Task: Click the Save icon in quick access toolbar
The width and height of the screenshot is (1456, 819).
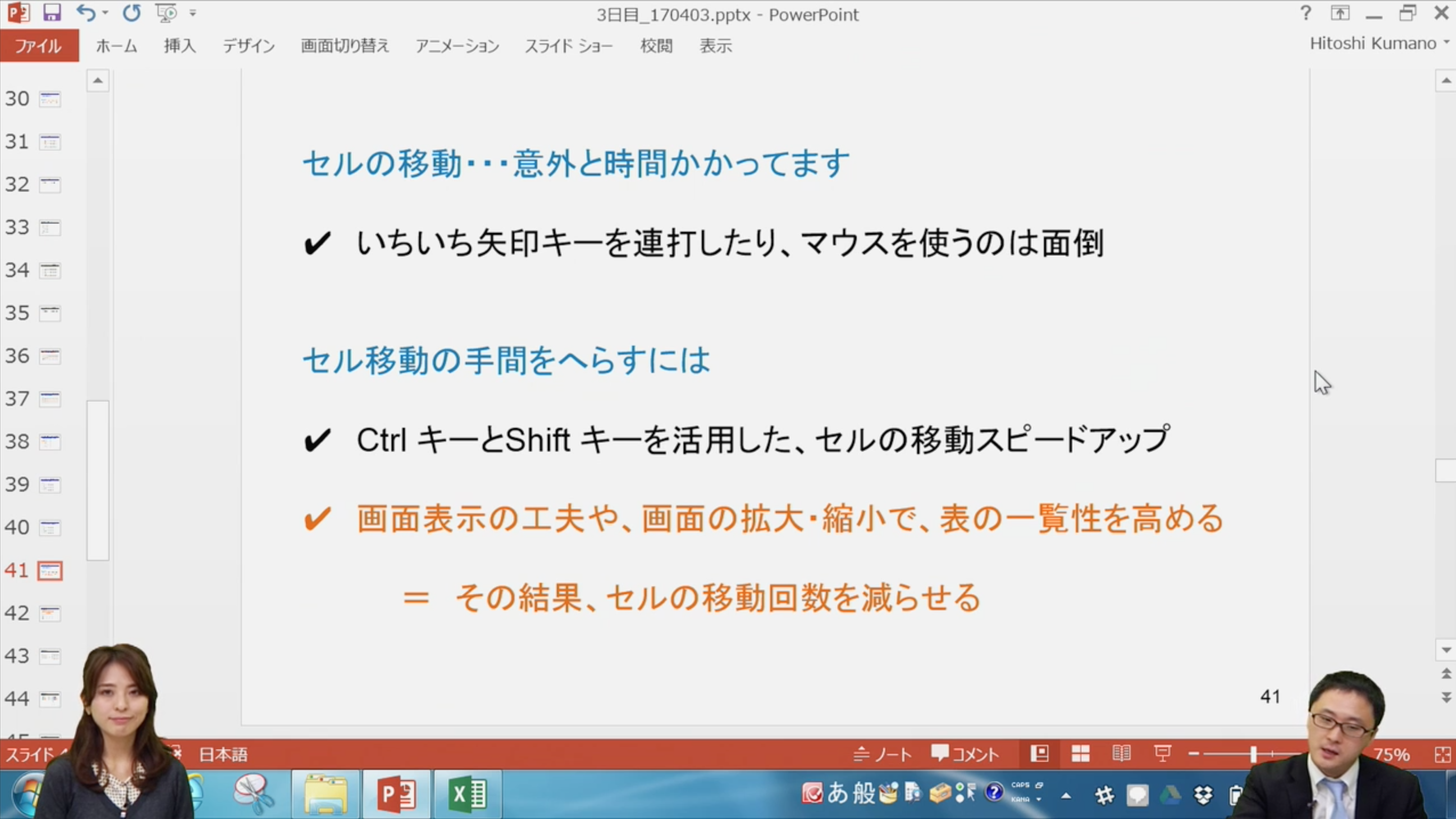Action: [52, 13]
